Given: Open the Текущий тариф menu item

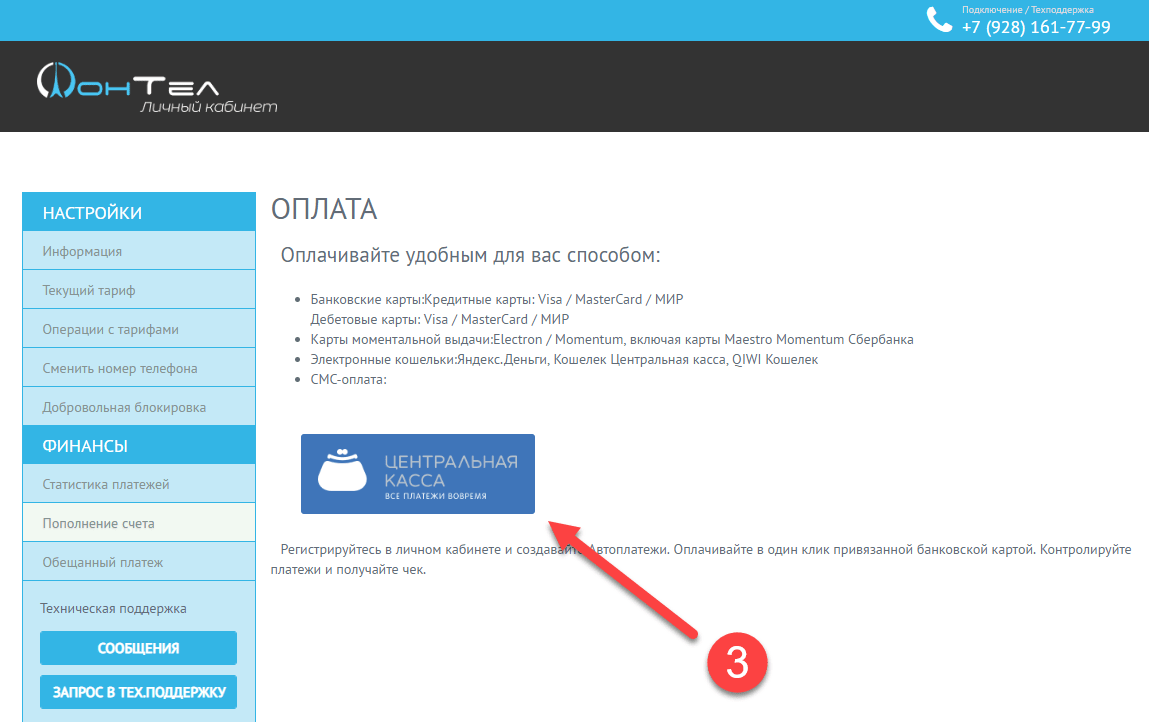Looking at the screenshot, I should pyautogui.click(x=139, y=290).
